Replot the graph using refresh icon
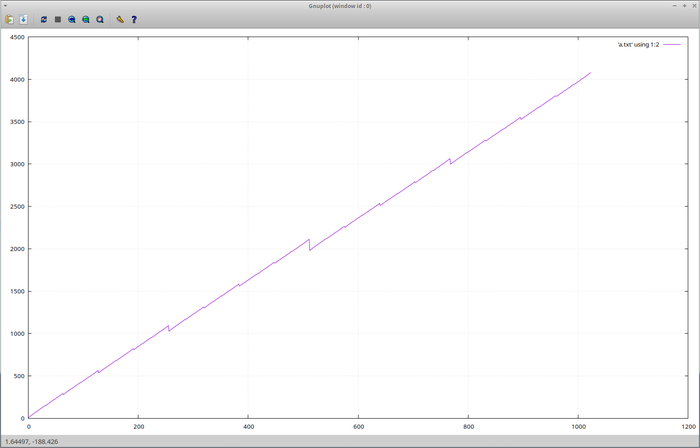This screenshot has width=700, height=448. [x=44, y=19]
